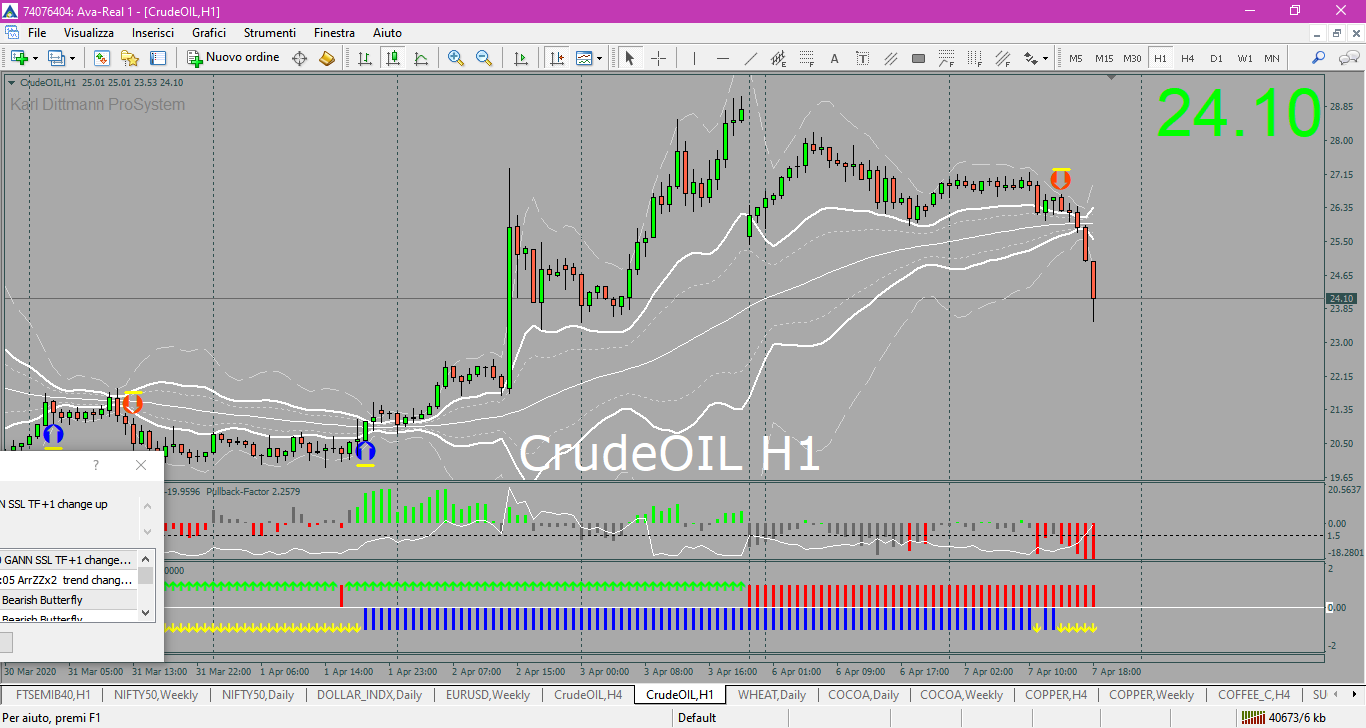Image resolution: width=1366 pixels, height=728 pixels.
Task: Select the Rectangle shape tool
Action: (x=919, y=58)
